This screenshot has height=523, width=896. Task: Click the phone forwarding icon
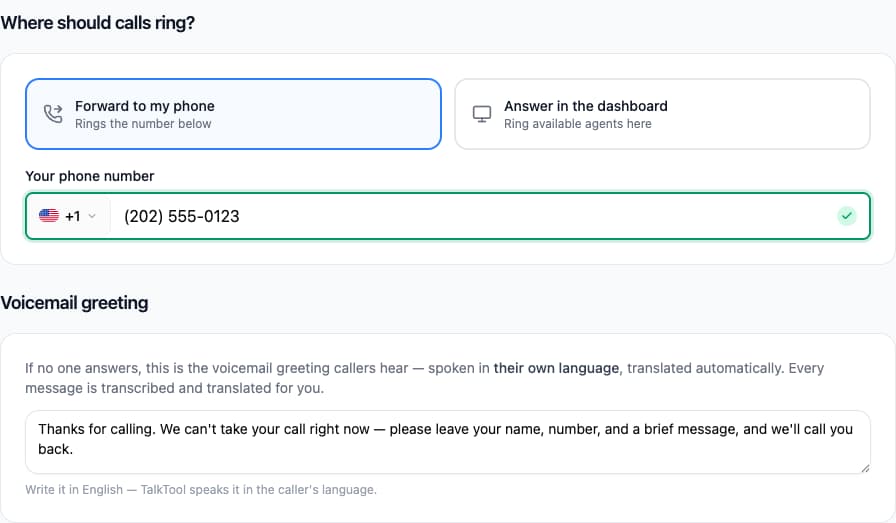click(53, 114)
